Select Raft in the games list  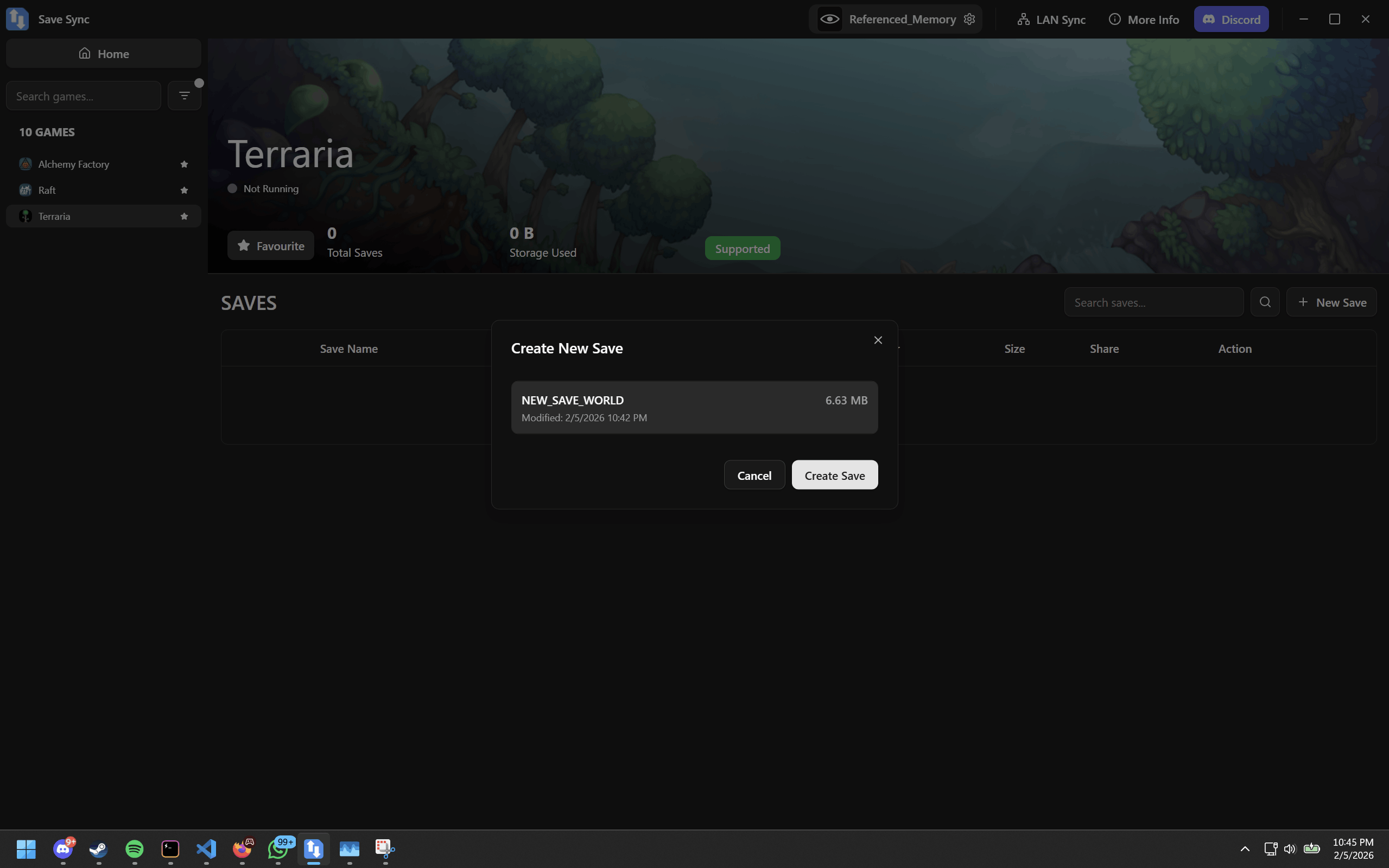click(x=47, y=190)
